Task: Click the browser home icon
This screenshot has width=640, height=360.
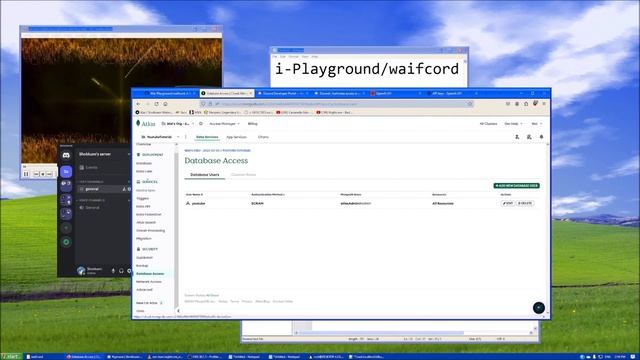Action: tap(165, 104)
